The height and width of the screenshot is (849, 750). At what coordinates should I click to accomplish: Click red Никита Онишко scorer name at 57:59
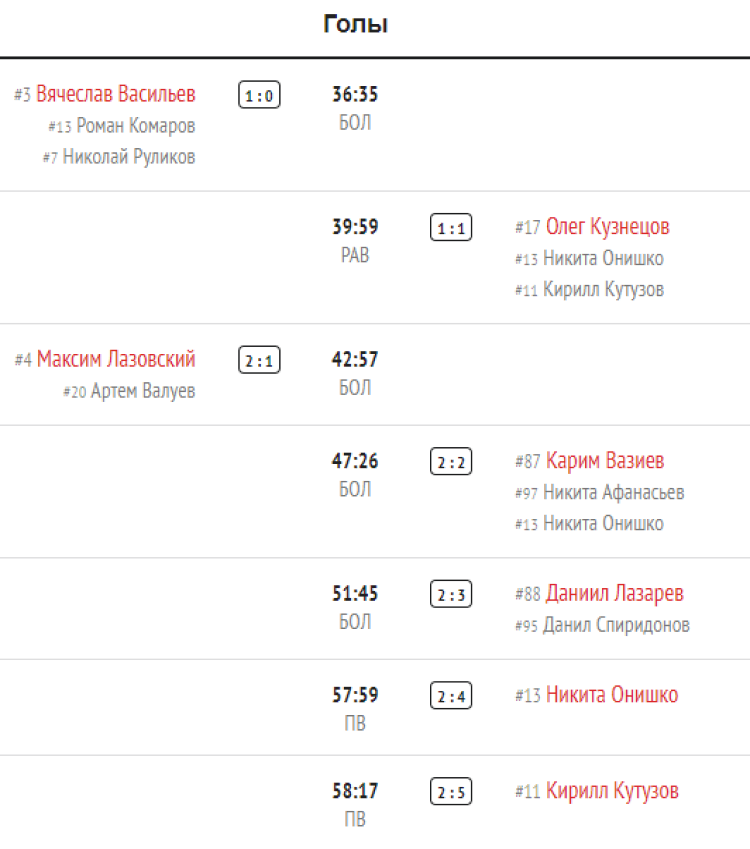tap(611, 695)
